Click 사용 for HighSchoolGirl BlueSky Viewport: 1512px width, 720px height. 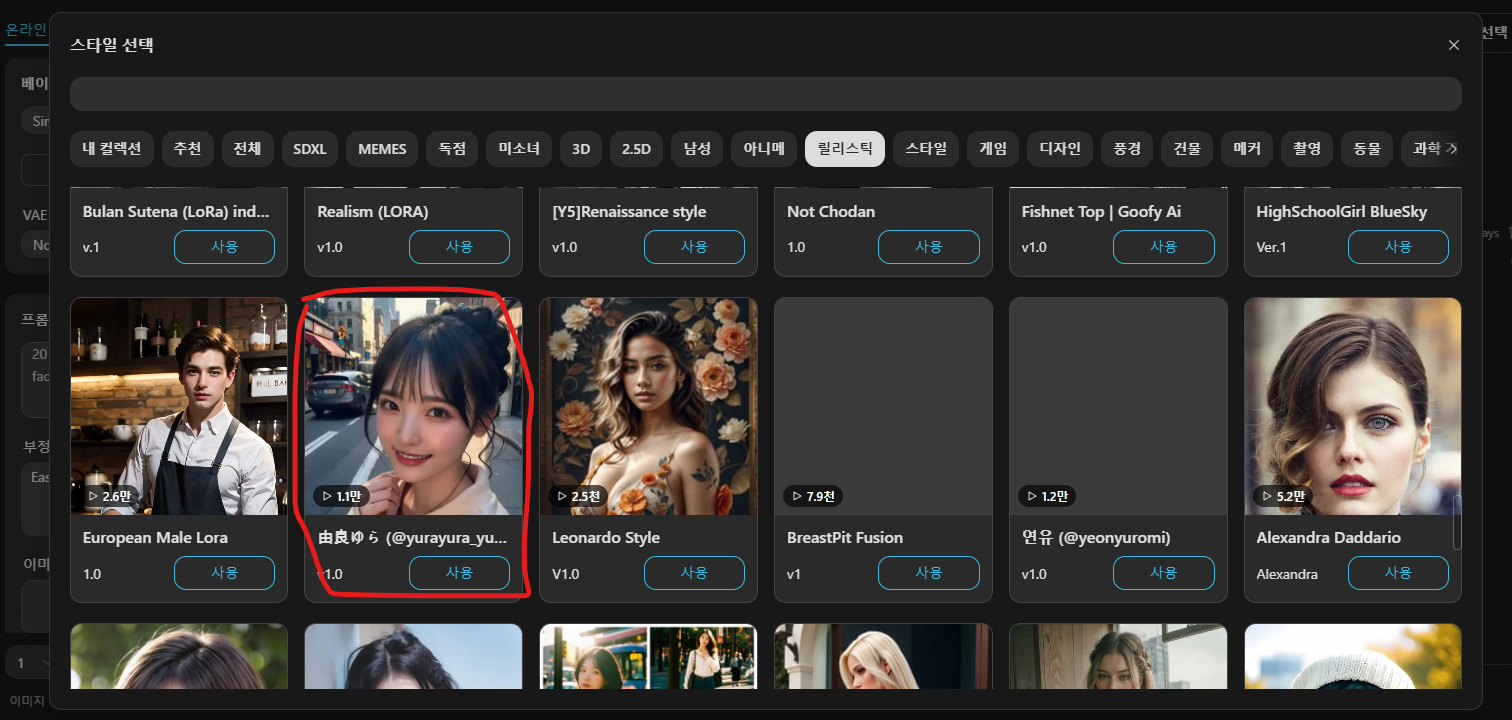(x=1398, y=247)
